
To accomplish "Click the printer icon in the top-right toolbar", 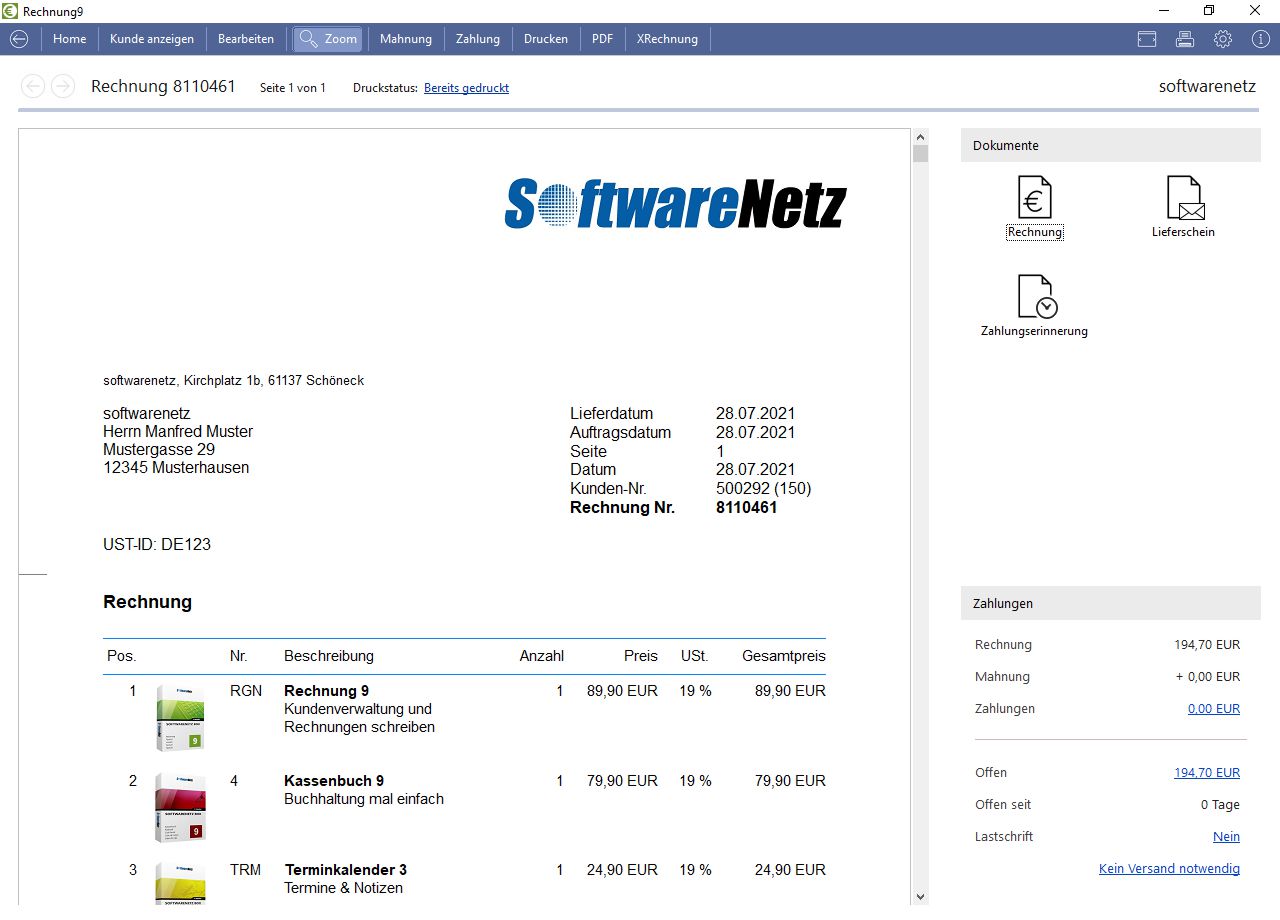I will coord(1185,38).
